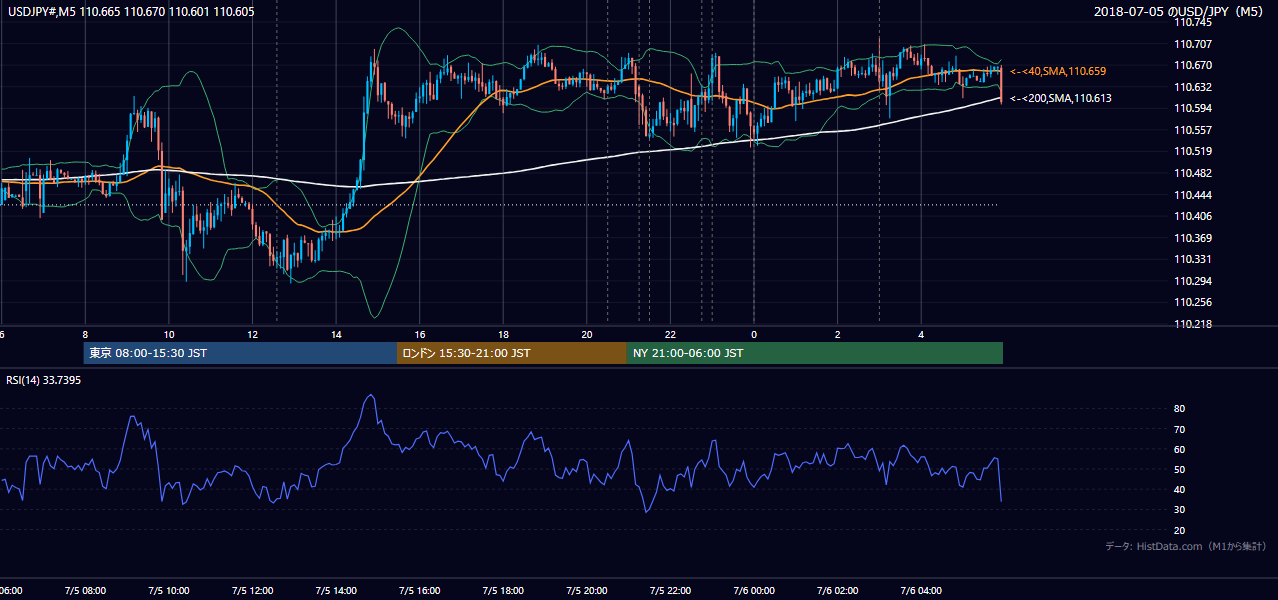This screenshot has height=600, width=1278.
Task: Click price axis value 110.519
Action: click(1192, 151)
